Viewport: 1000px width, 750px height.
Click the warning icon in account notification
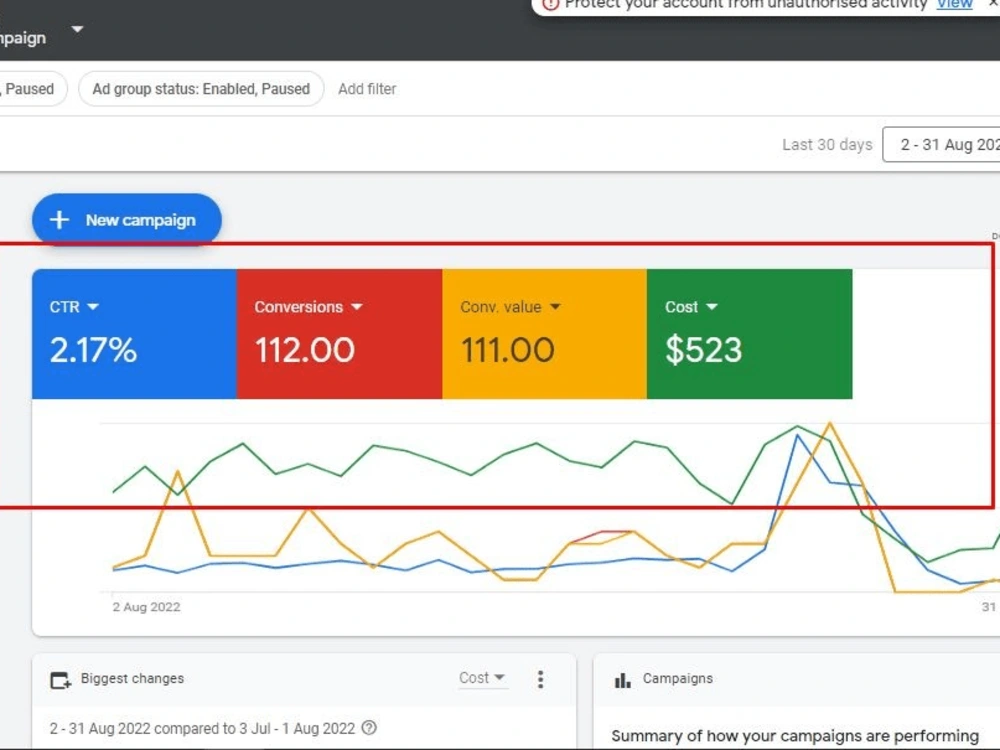(550, 4)
